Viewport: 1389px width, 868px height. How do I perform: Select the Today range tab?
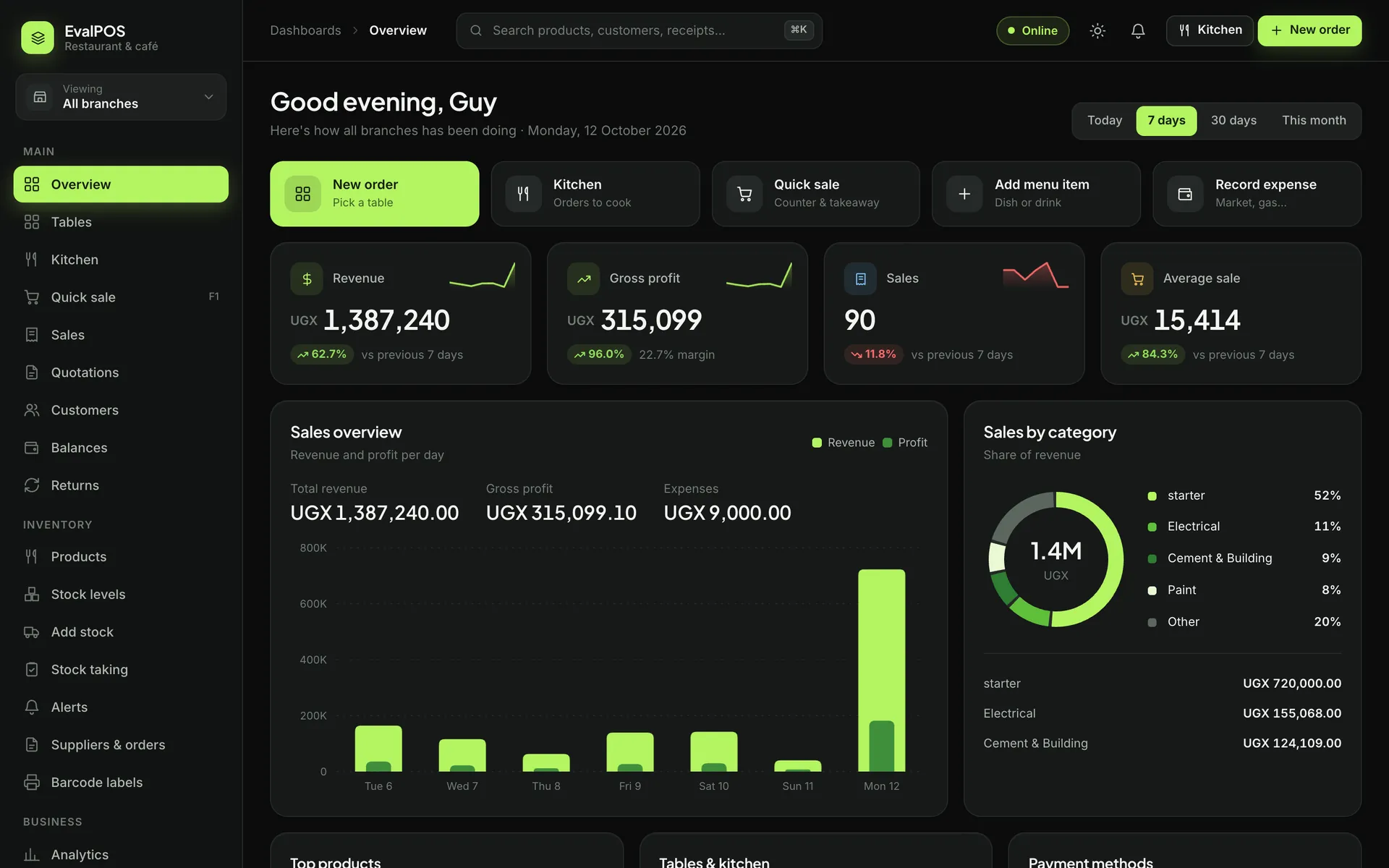point(1105,121)
